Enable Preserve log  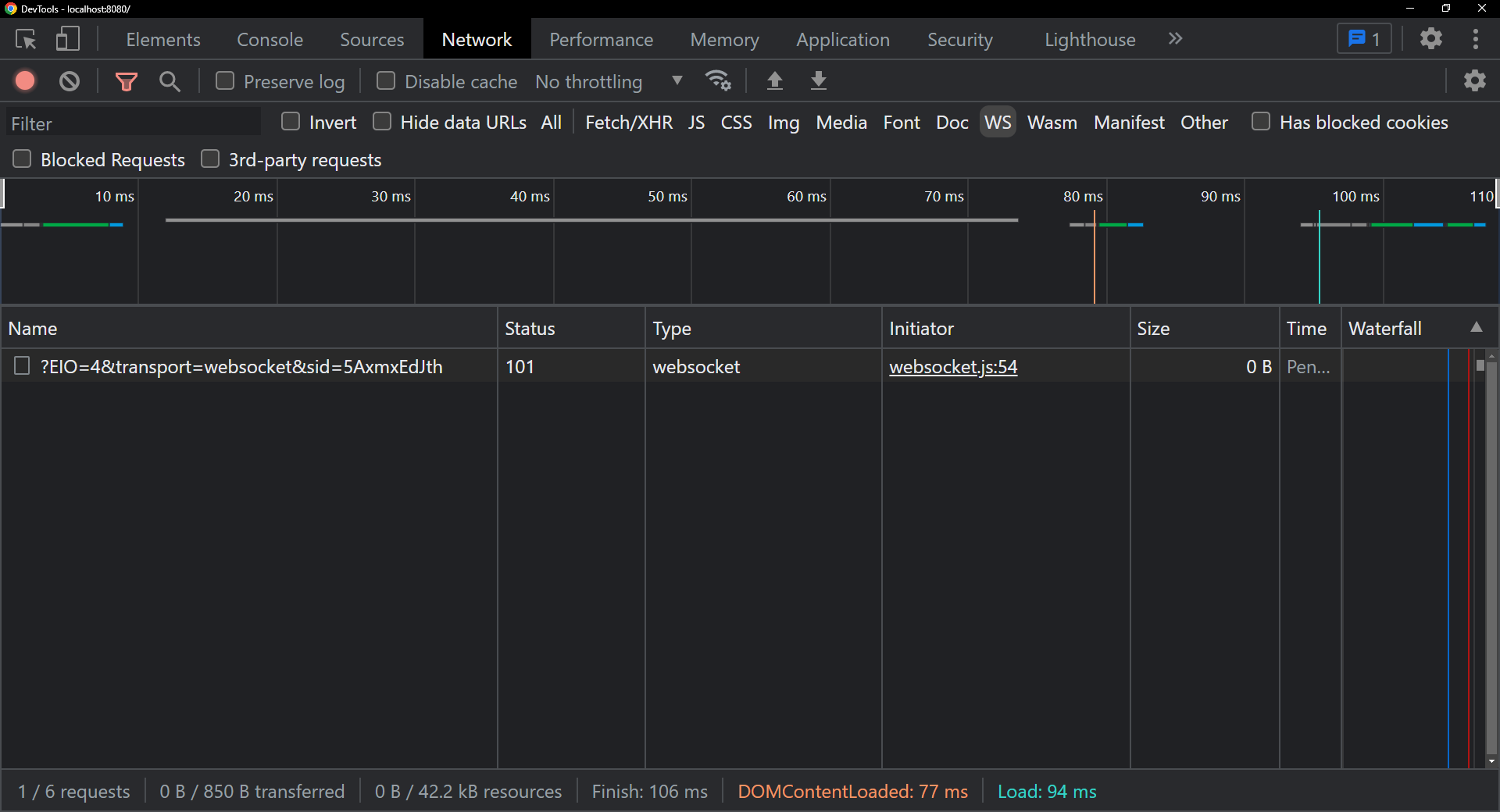(224, 80)
